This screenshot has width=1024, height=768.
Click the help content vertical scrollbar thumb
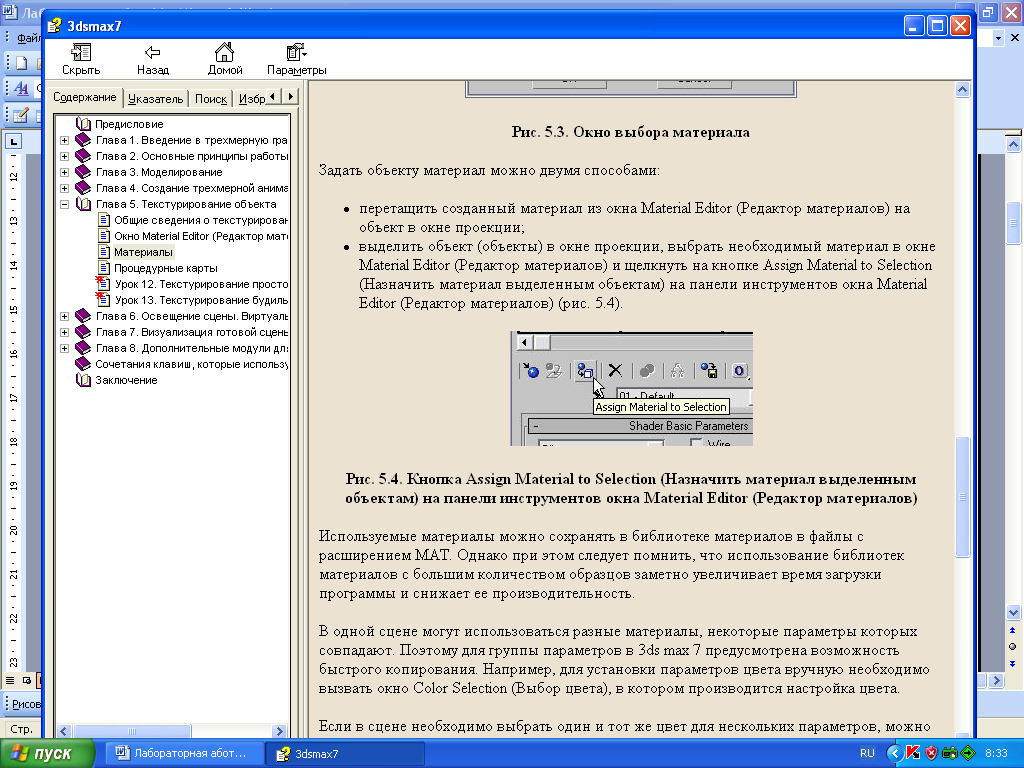pos(962,496)
